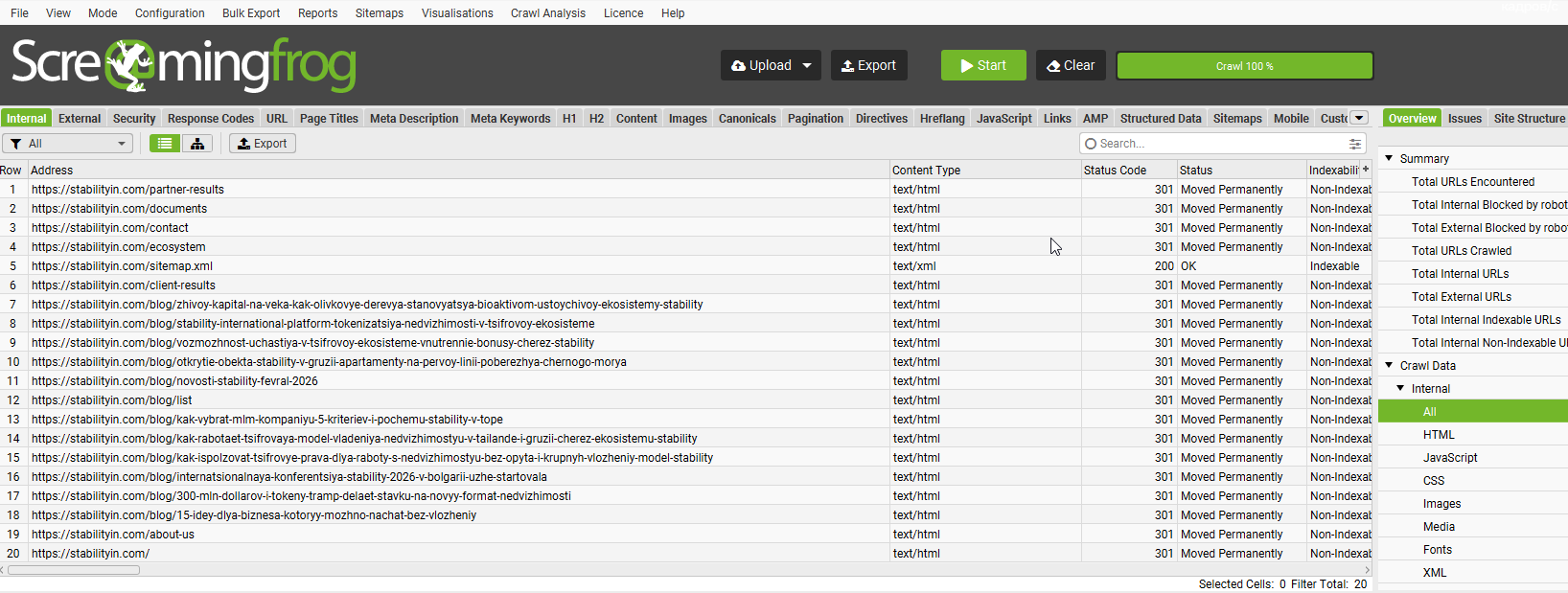Collapse the Internal tree node
The width and height of the screenshot is (1568, 593).
1400,388
